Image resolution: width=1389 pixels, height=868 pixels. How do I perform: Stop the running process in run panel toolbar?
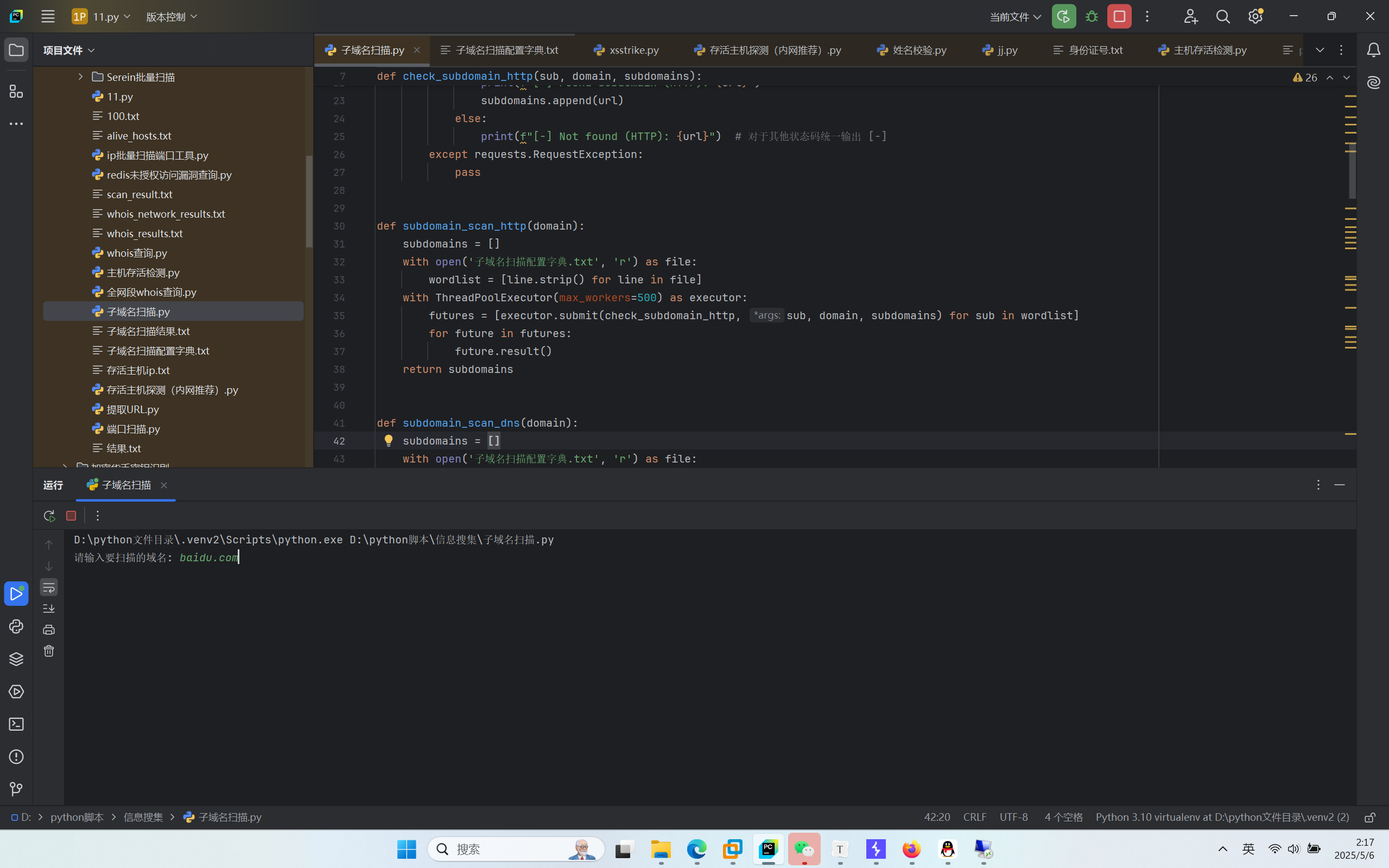[x=71, y=516]
